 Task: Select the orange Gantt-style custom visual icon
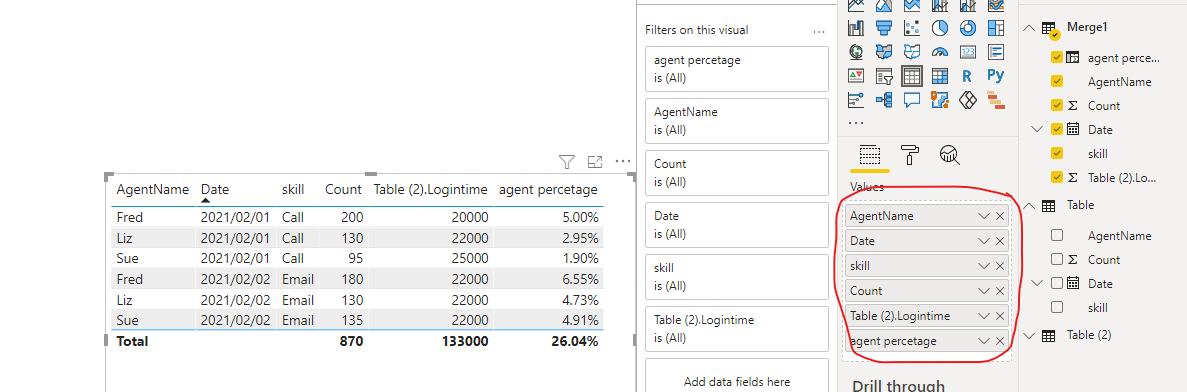(995, 99)
